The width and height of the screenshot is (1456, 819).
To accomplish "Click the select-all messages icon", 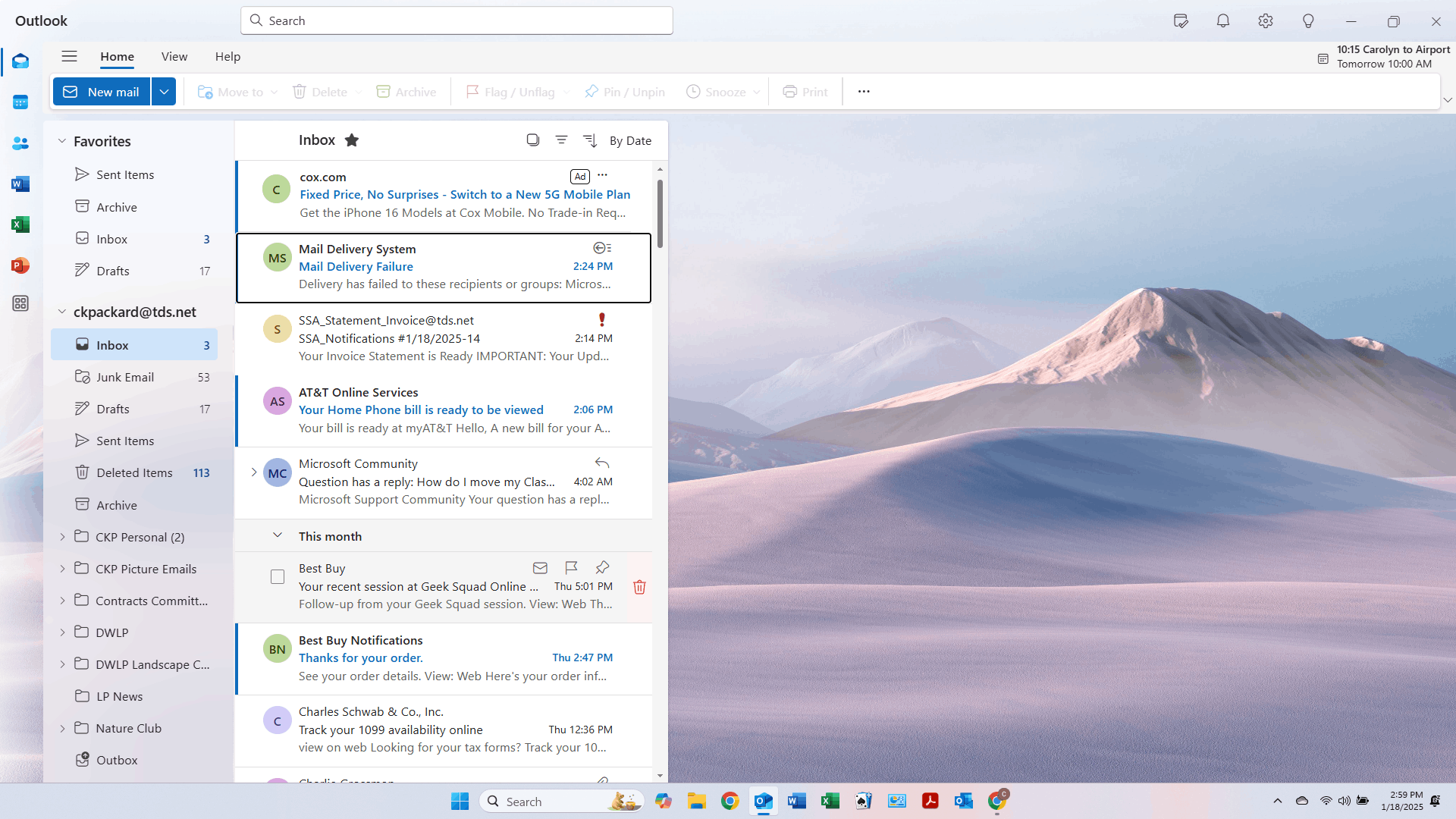I will click(x=533, y=140).
